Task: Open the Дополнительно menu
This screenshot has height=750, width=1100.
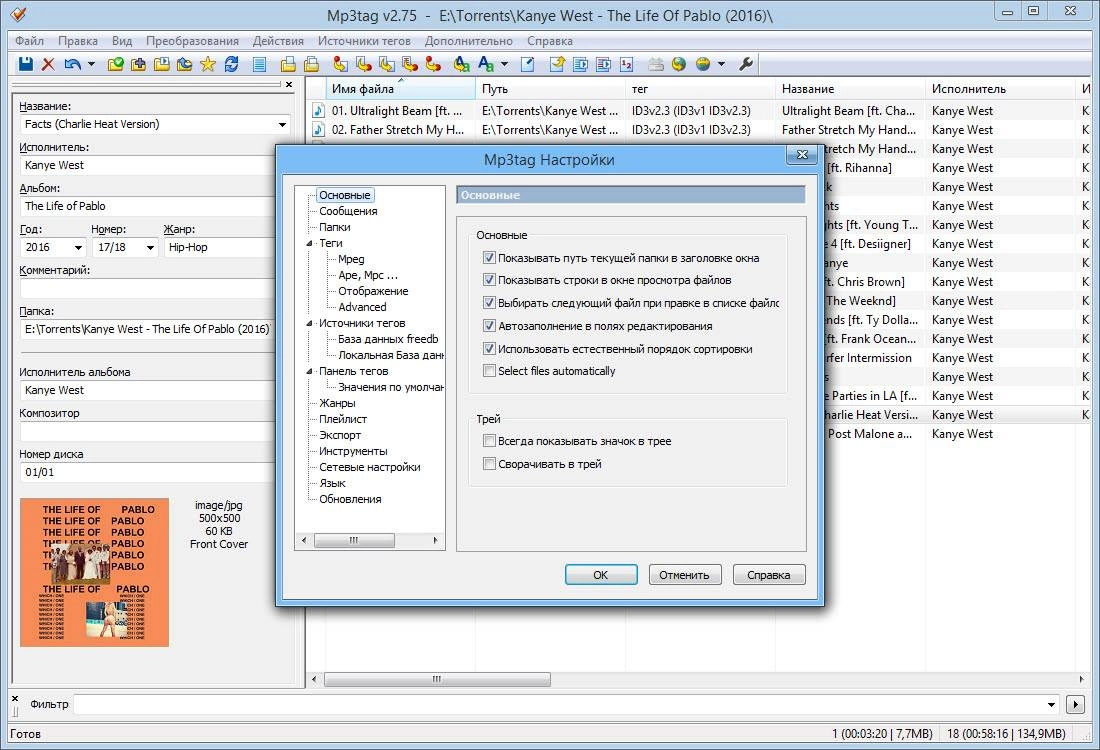Action: [x=469, y=41]
